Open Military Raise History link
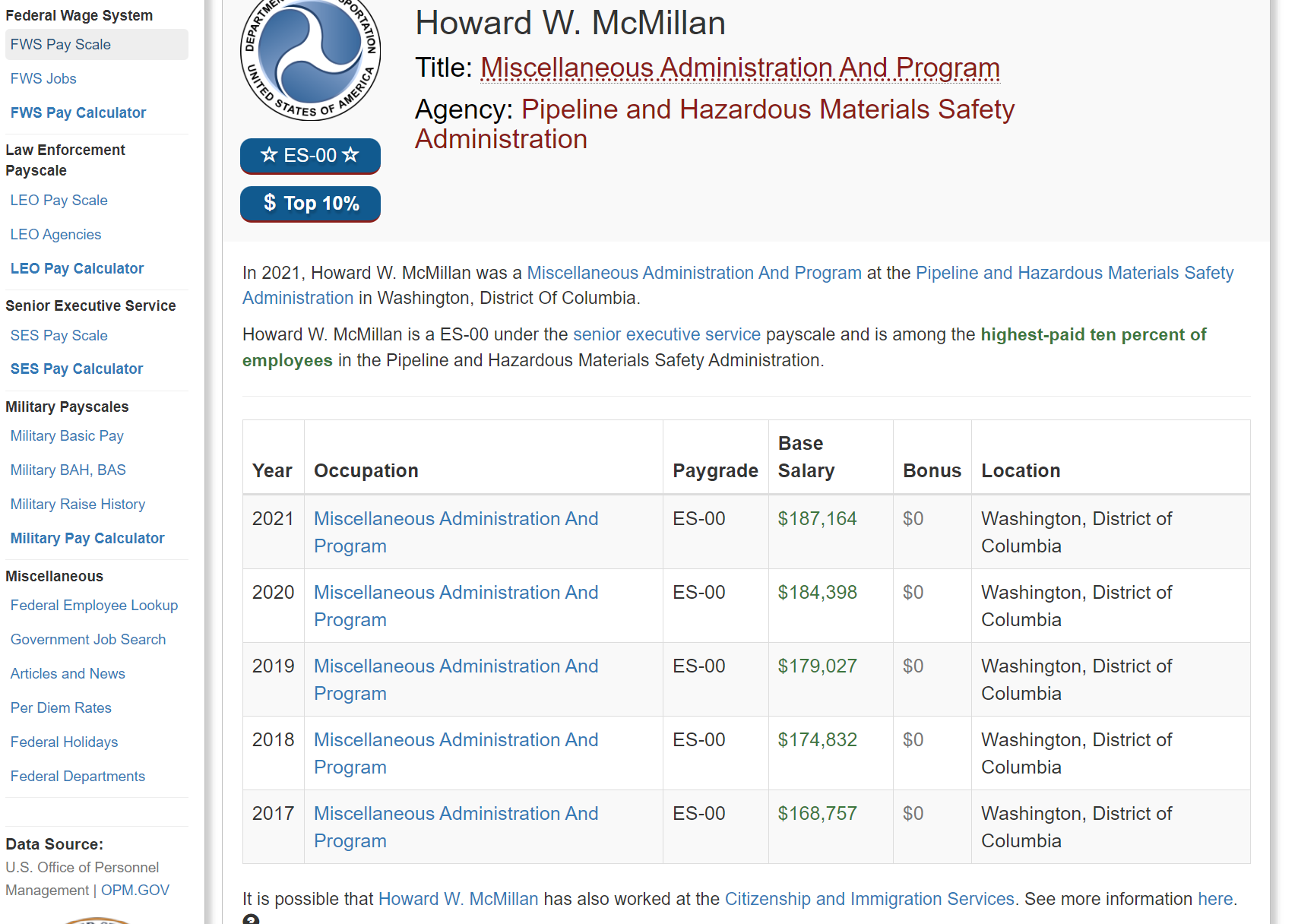1298x924 pixels. pos(78,504)
